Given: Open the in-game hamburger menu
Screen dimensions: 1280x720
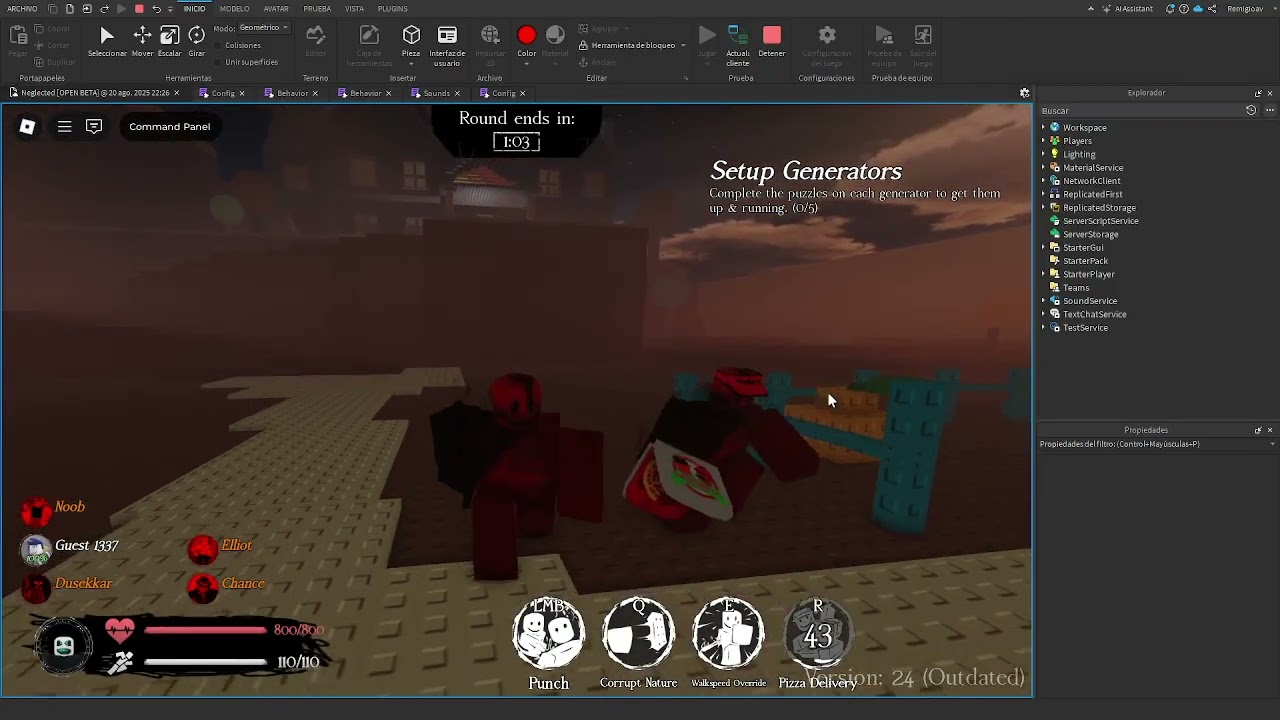Looking at the screenshot, I should [x=64, y=126].
